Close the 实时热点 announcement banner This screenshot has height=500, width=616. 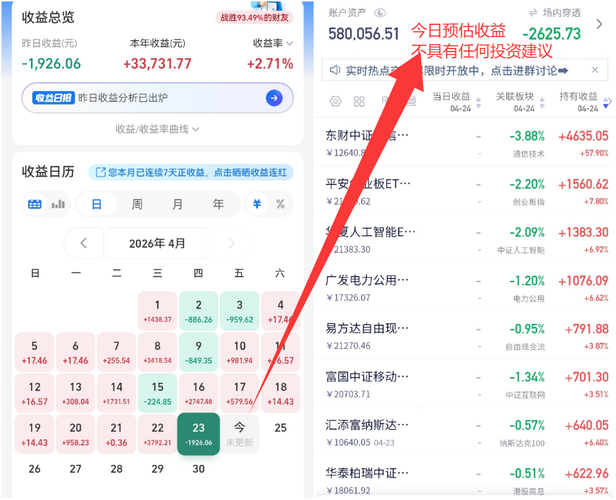(595, 70)
